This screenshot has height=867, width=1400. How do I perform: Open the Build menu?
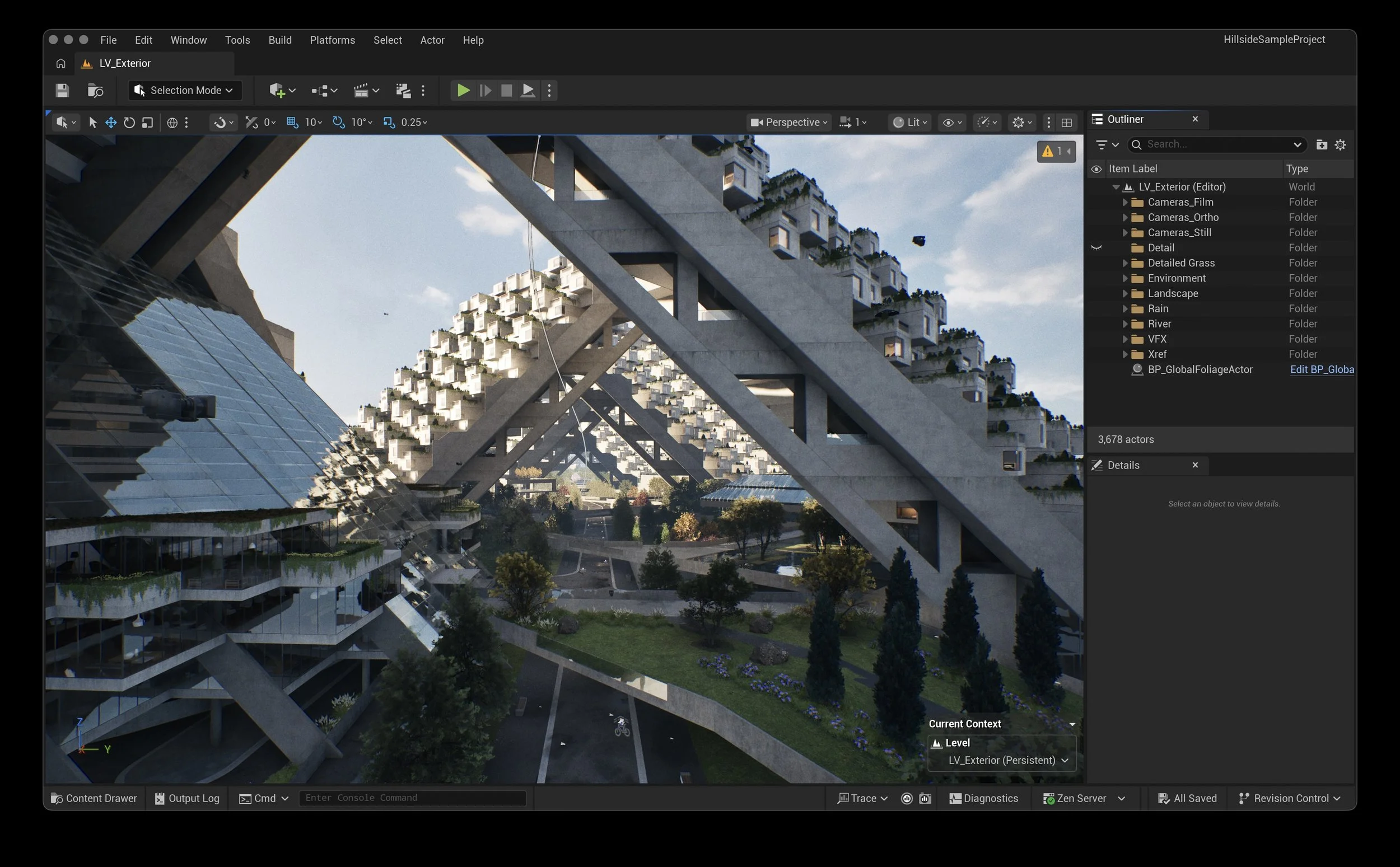point(280,40)
